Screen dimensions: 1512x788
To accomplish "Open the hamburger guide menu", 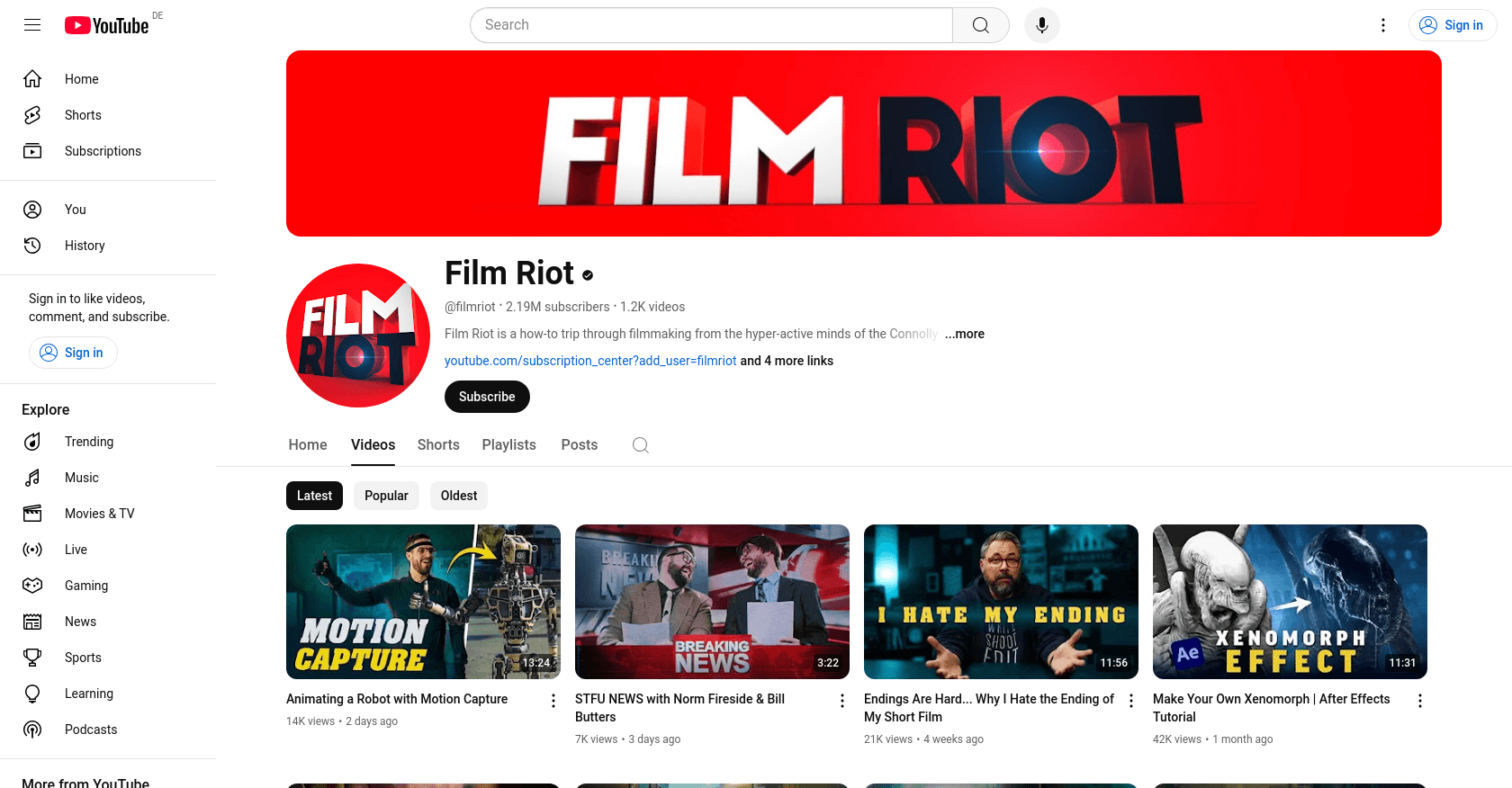I will pyautogui.click(x=32, y=25).
